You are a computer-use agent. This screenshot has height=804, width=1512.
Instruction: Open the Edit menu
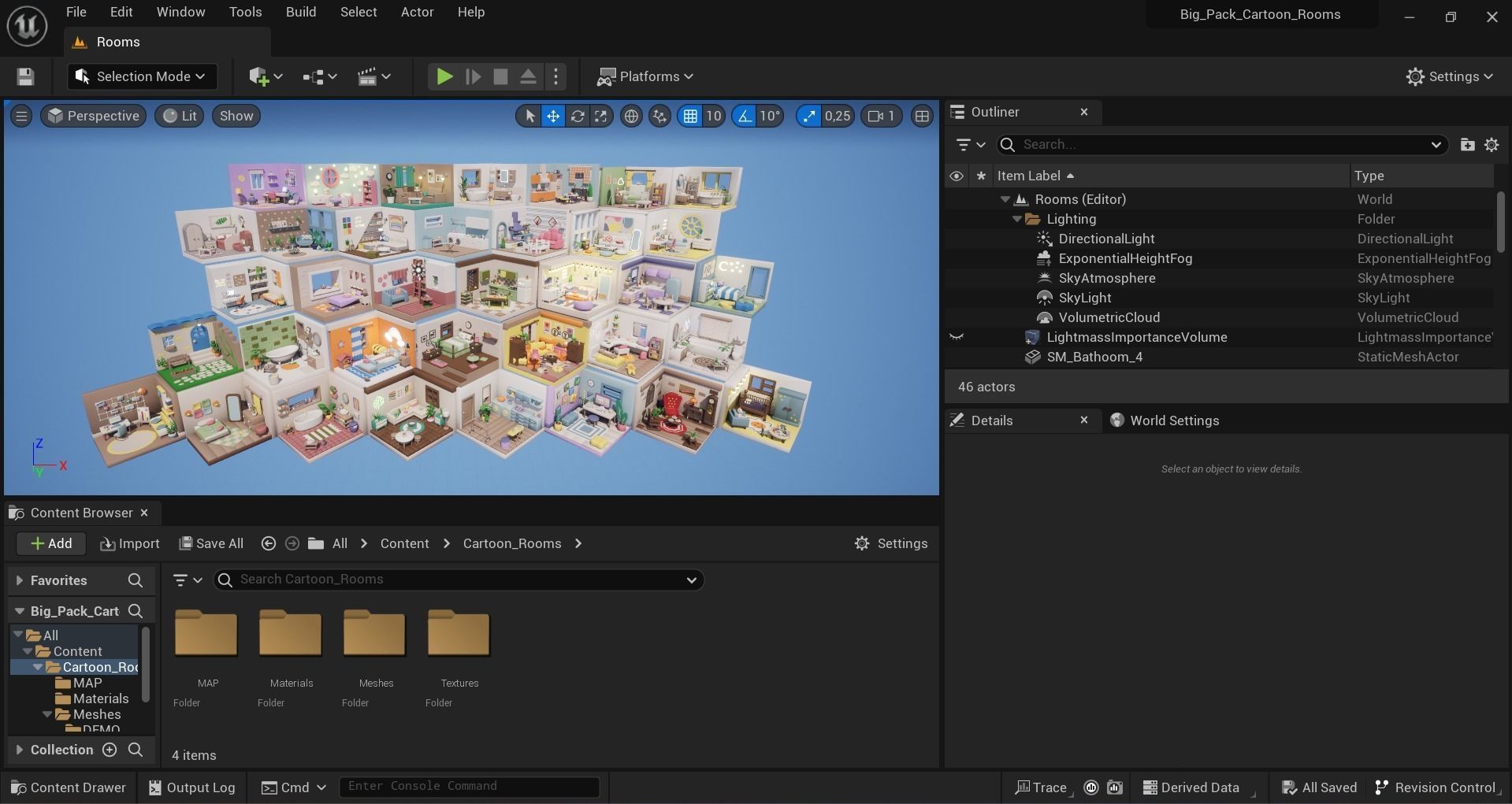click(x=121, y=13)
